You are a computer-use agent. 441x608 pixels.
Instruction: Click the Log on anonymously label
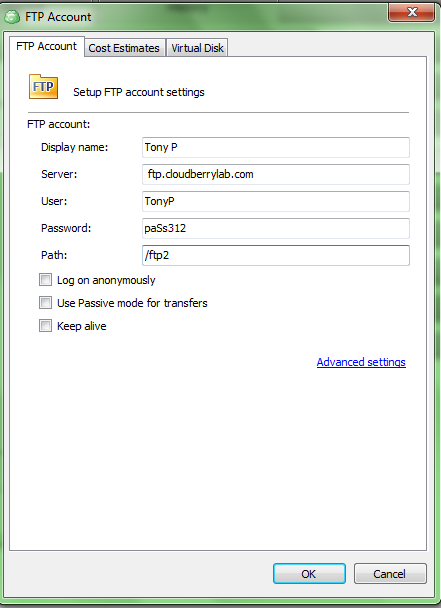click(106, 280)
